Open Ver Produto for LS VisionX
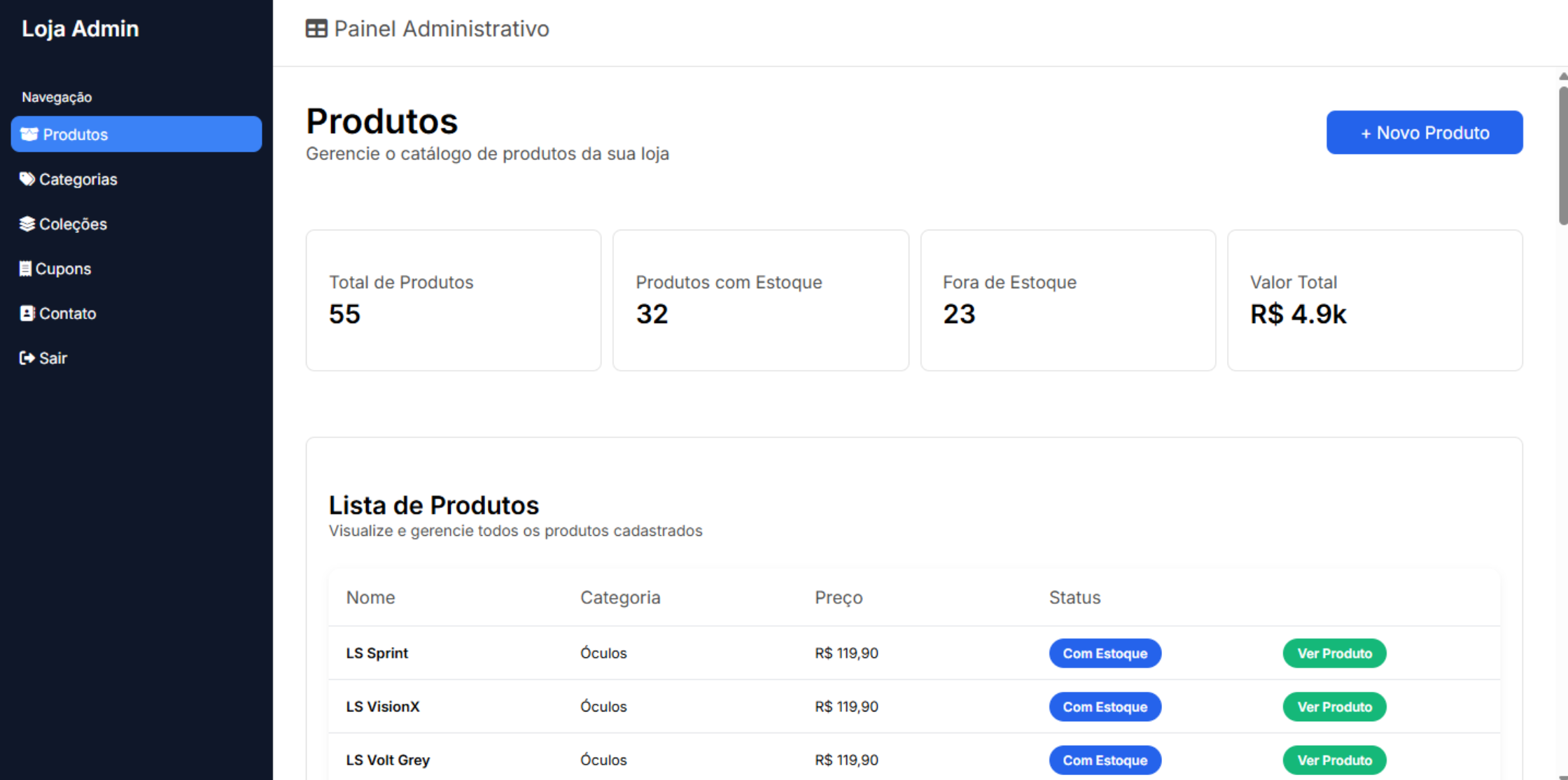1568x780 pixels. pos(1334,707)
